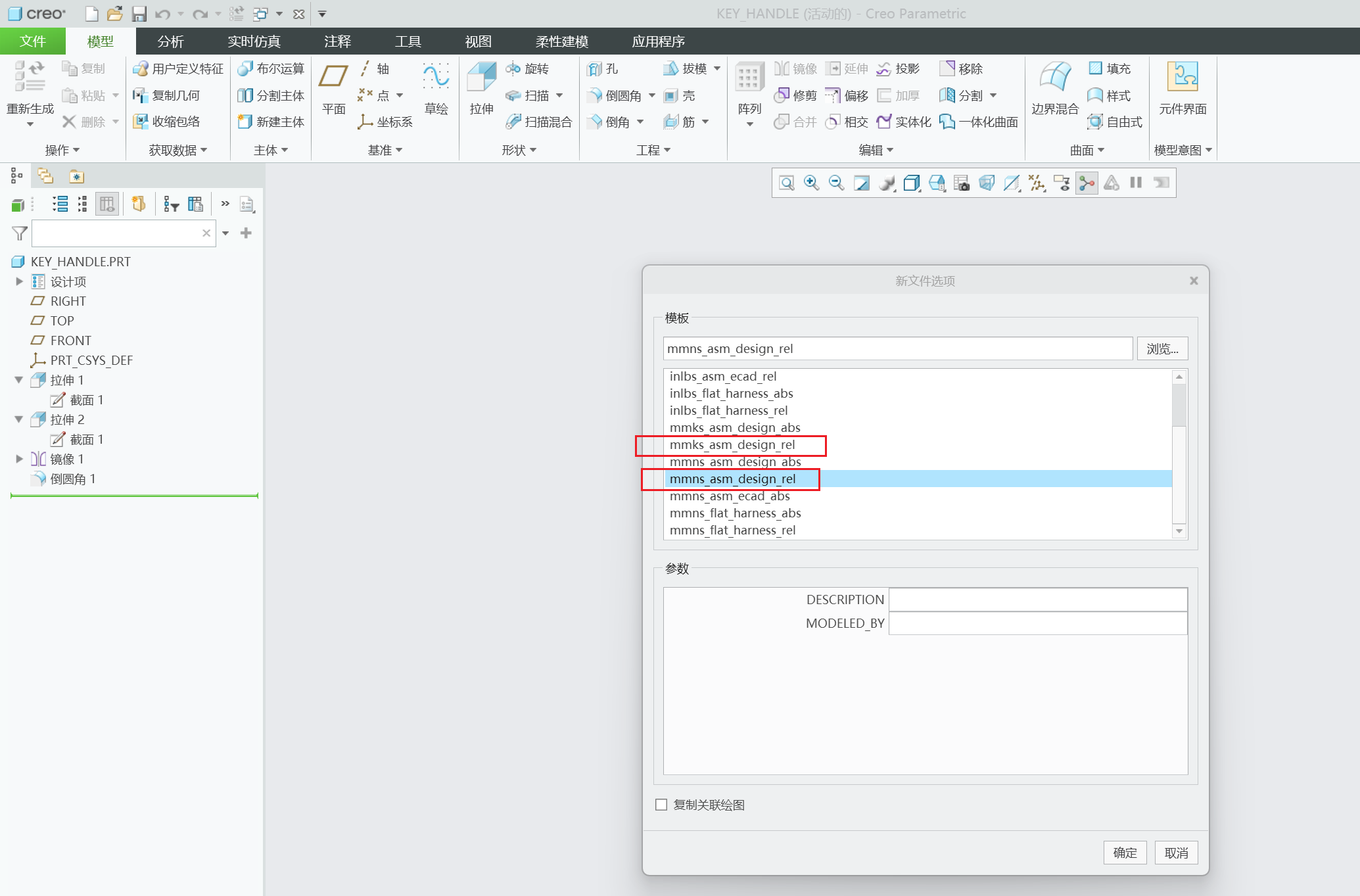Click the Zoom In toolbar icon
The height and width of the screenshot is (896, 1360).
(811, 183)
